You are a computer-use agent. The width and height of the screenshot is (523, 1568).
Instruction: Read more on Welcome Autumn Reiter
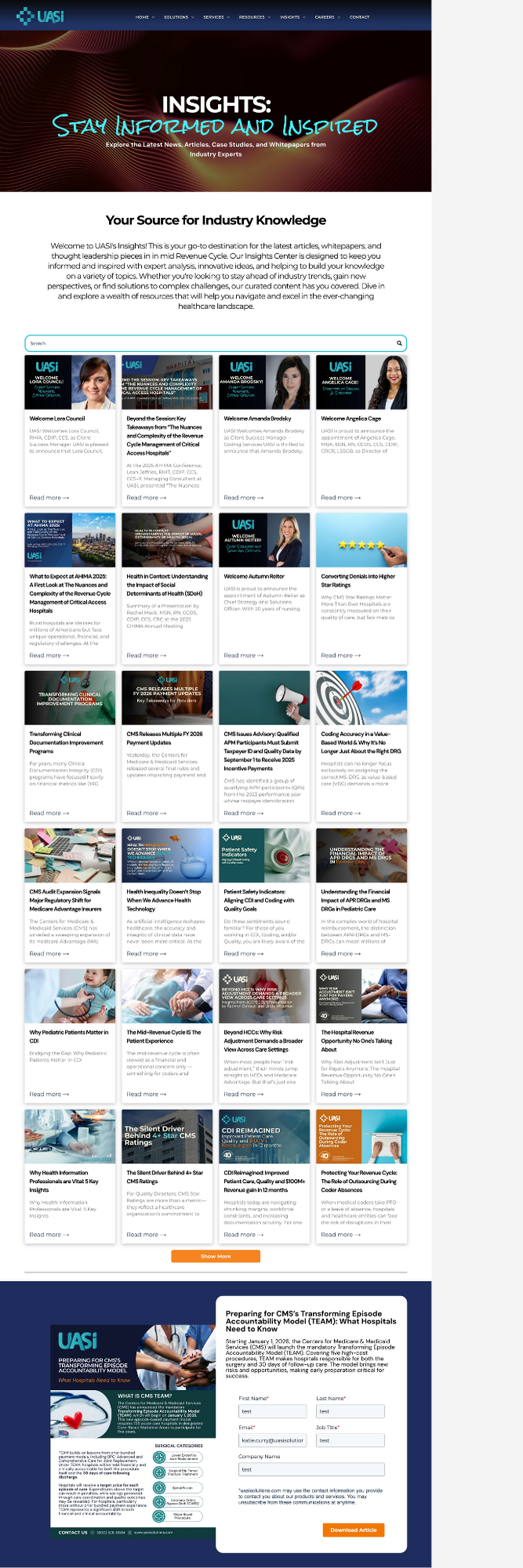(x=243, y=655)
